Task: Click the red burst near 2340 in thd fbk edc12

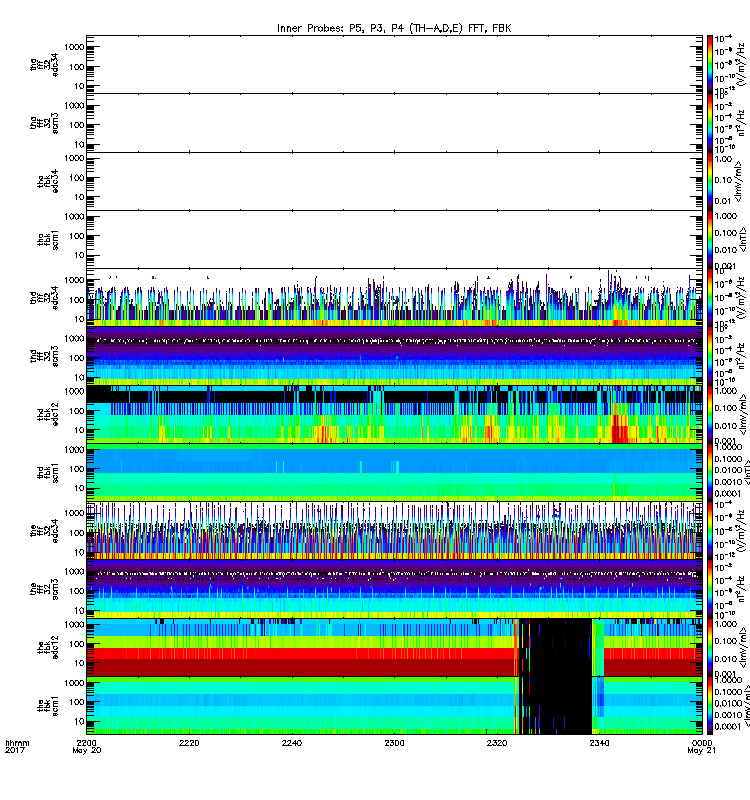Action: pos(620,429)
